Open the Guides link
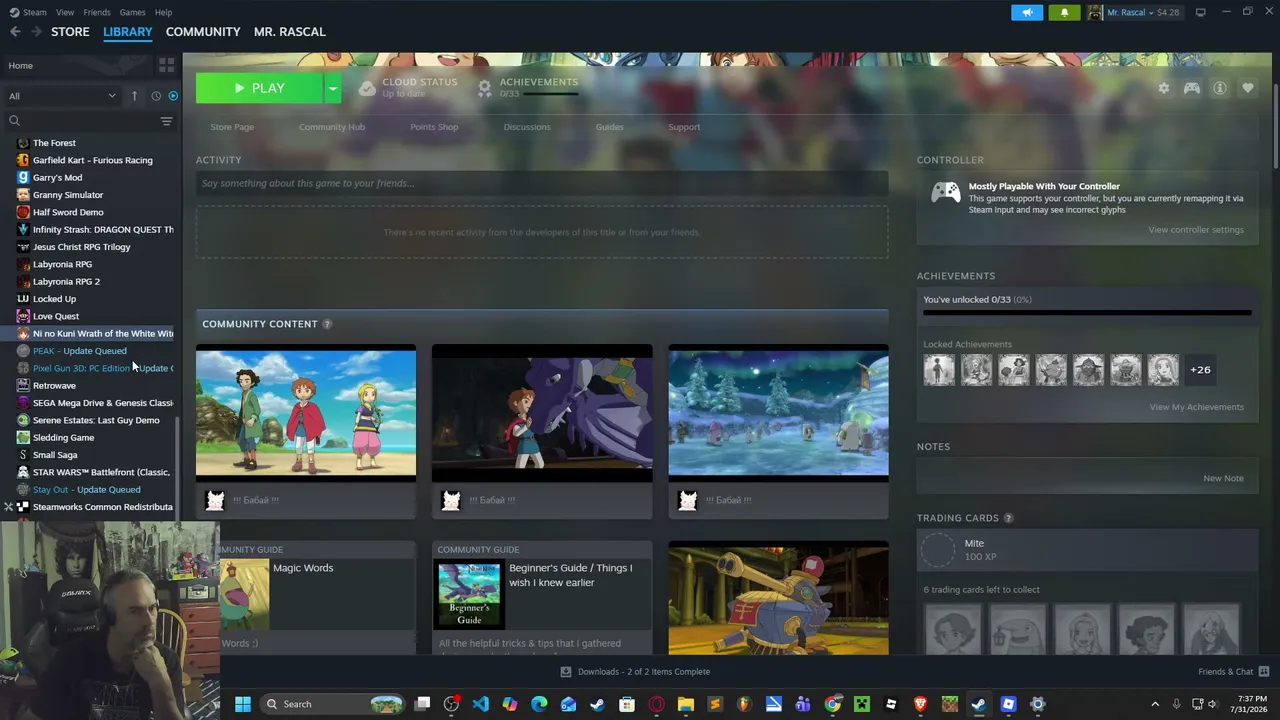1280x720 pixels. point(609,127)
